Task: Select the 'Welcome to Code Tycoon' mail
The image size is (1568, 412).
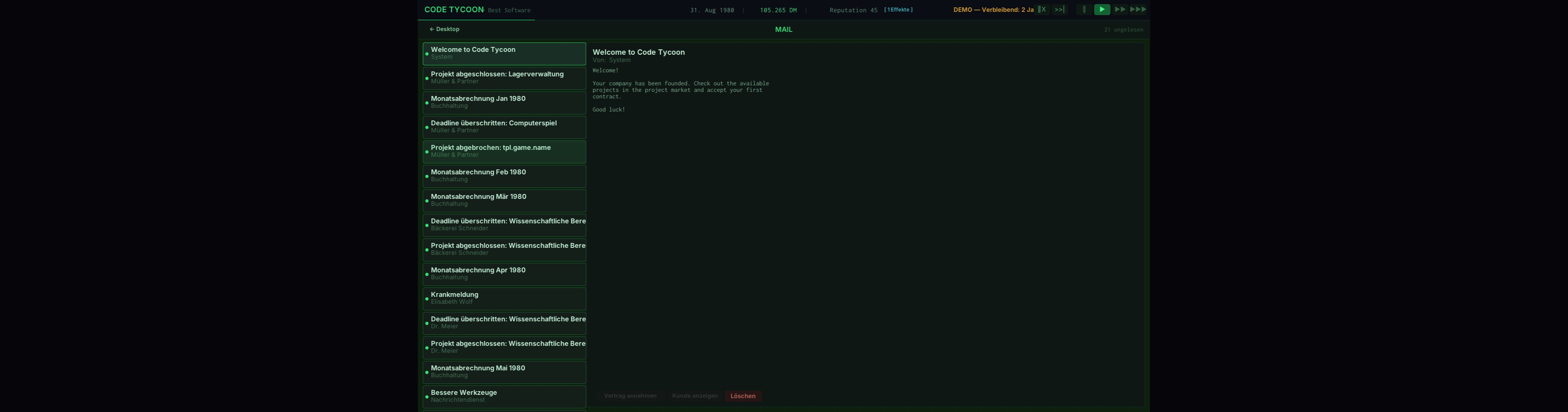Action: (504, 53)
